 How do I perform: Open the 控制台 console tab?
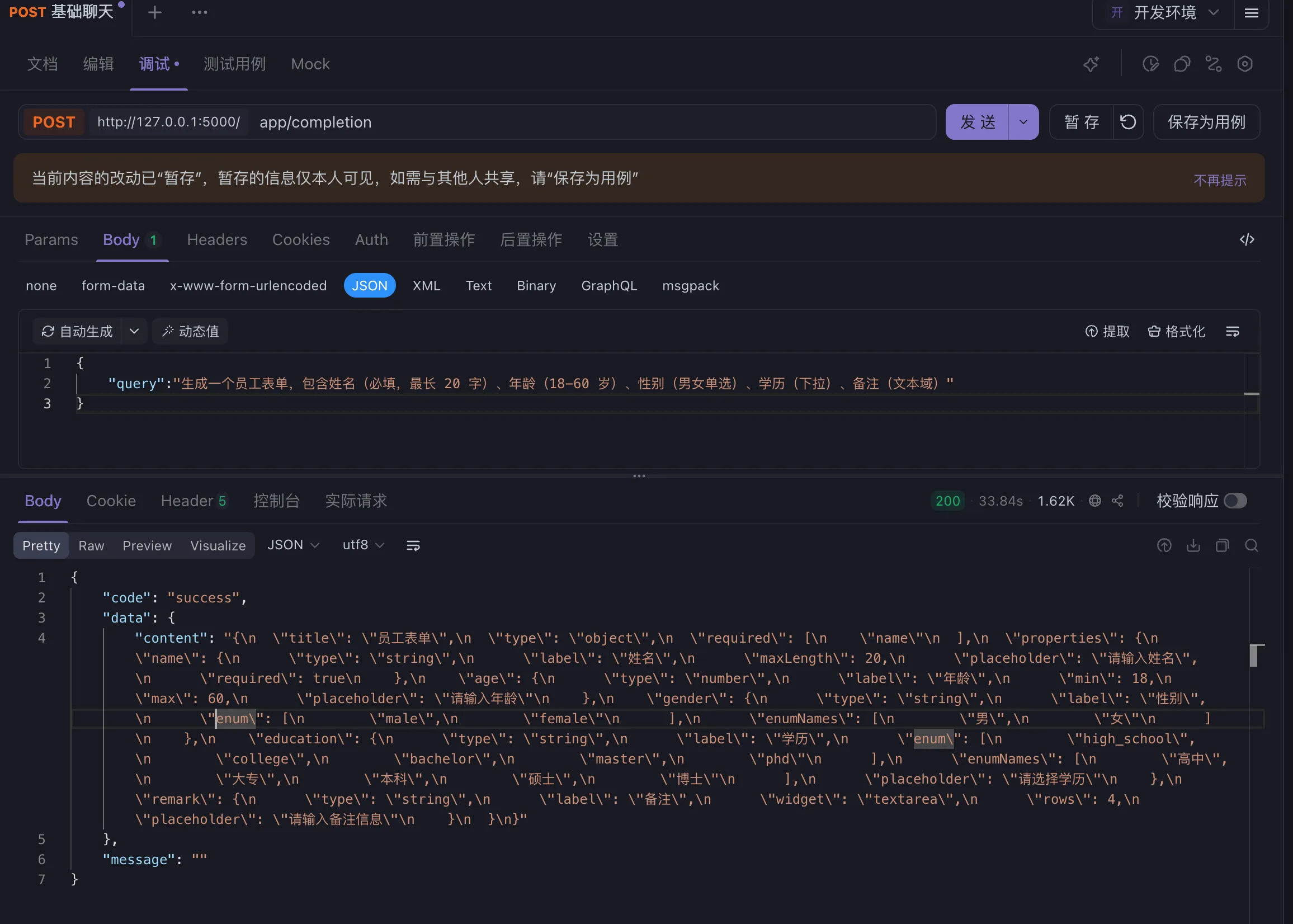click(x=276, y=501)
